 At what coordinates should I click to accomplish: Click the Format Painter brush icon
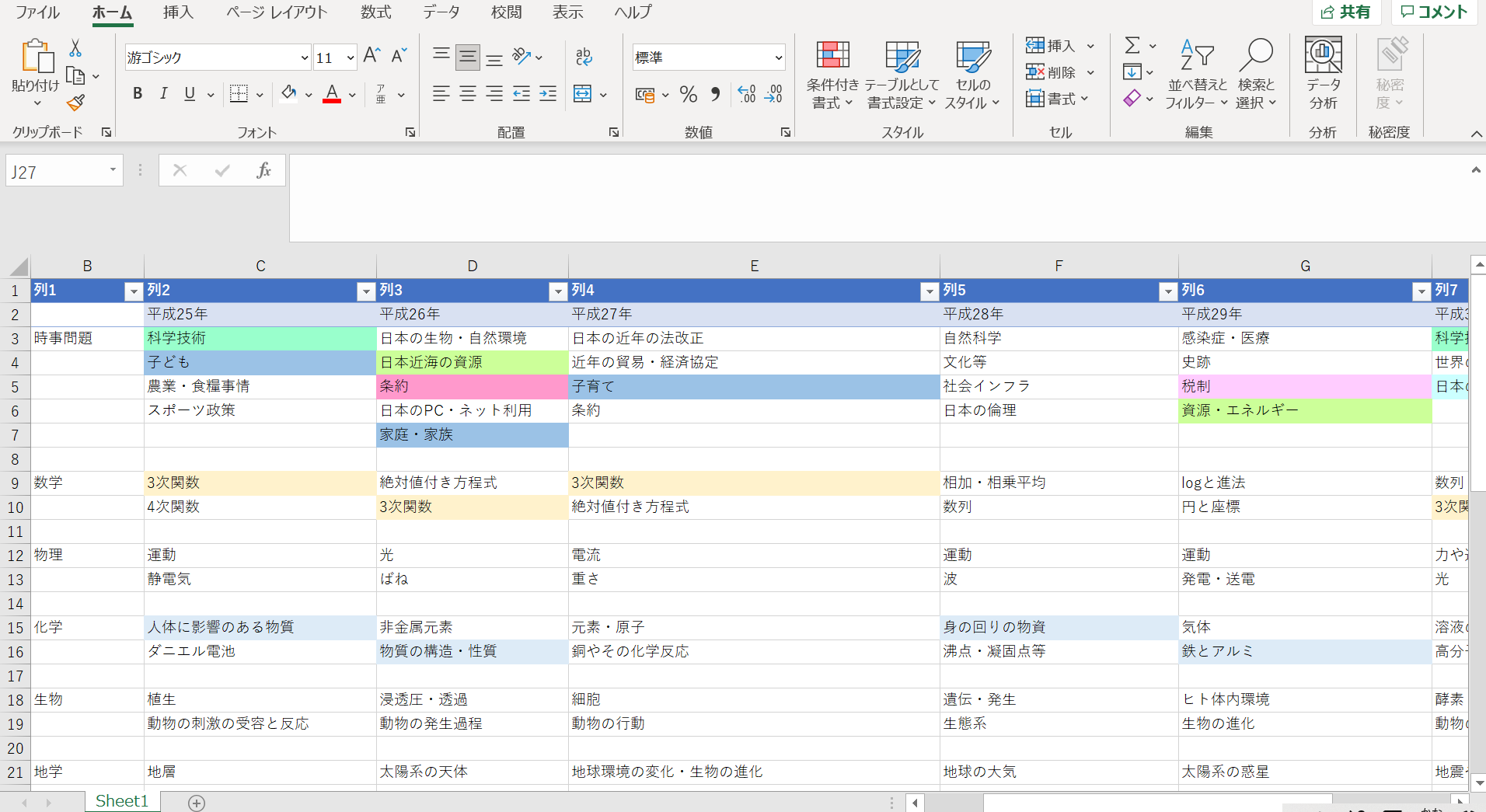[75, 103]
